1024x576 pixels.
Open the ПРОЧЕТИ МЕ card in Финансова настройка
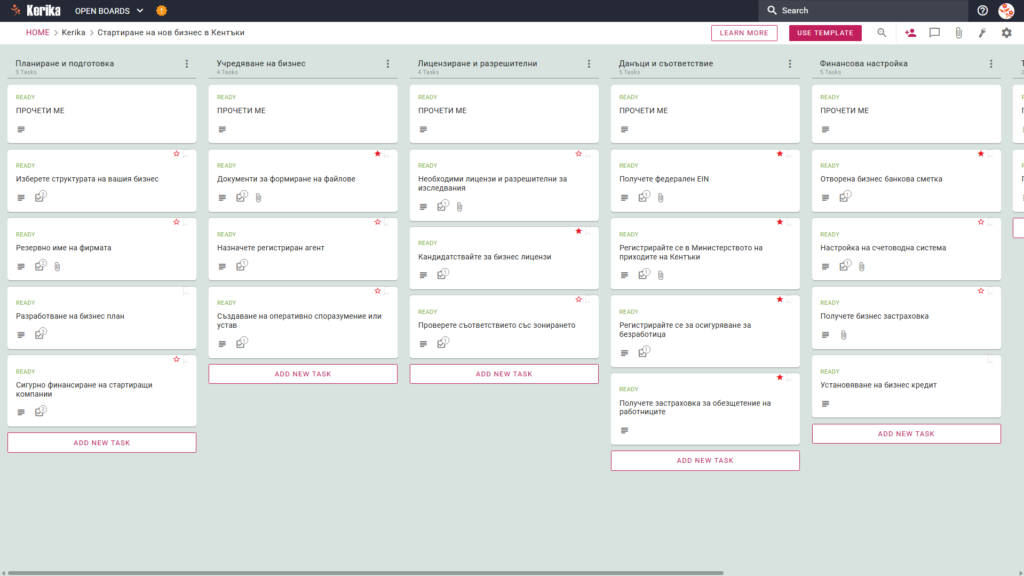[906, 114]
